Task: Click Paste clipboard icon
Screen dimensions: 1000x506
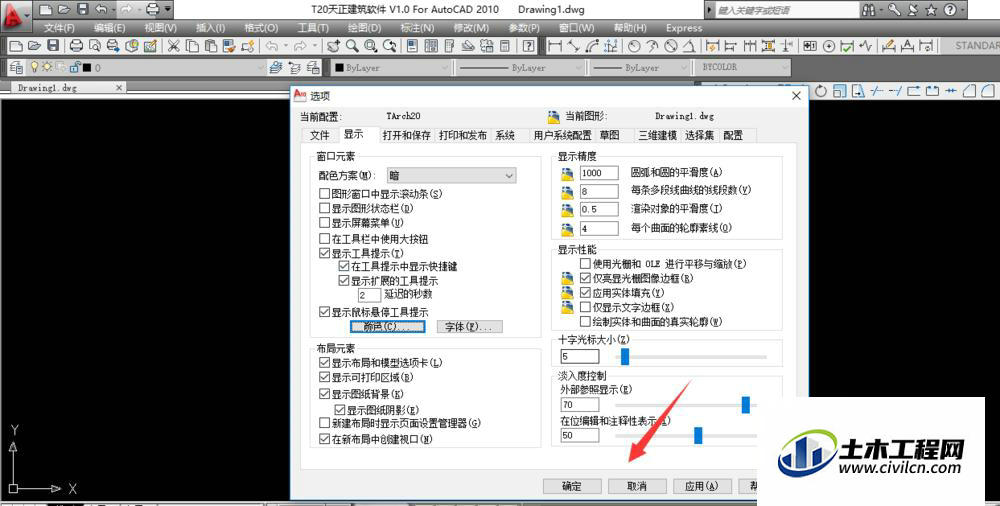Action: pos(210,45)
